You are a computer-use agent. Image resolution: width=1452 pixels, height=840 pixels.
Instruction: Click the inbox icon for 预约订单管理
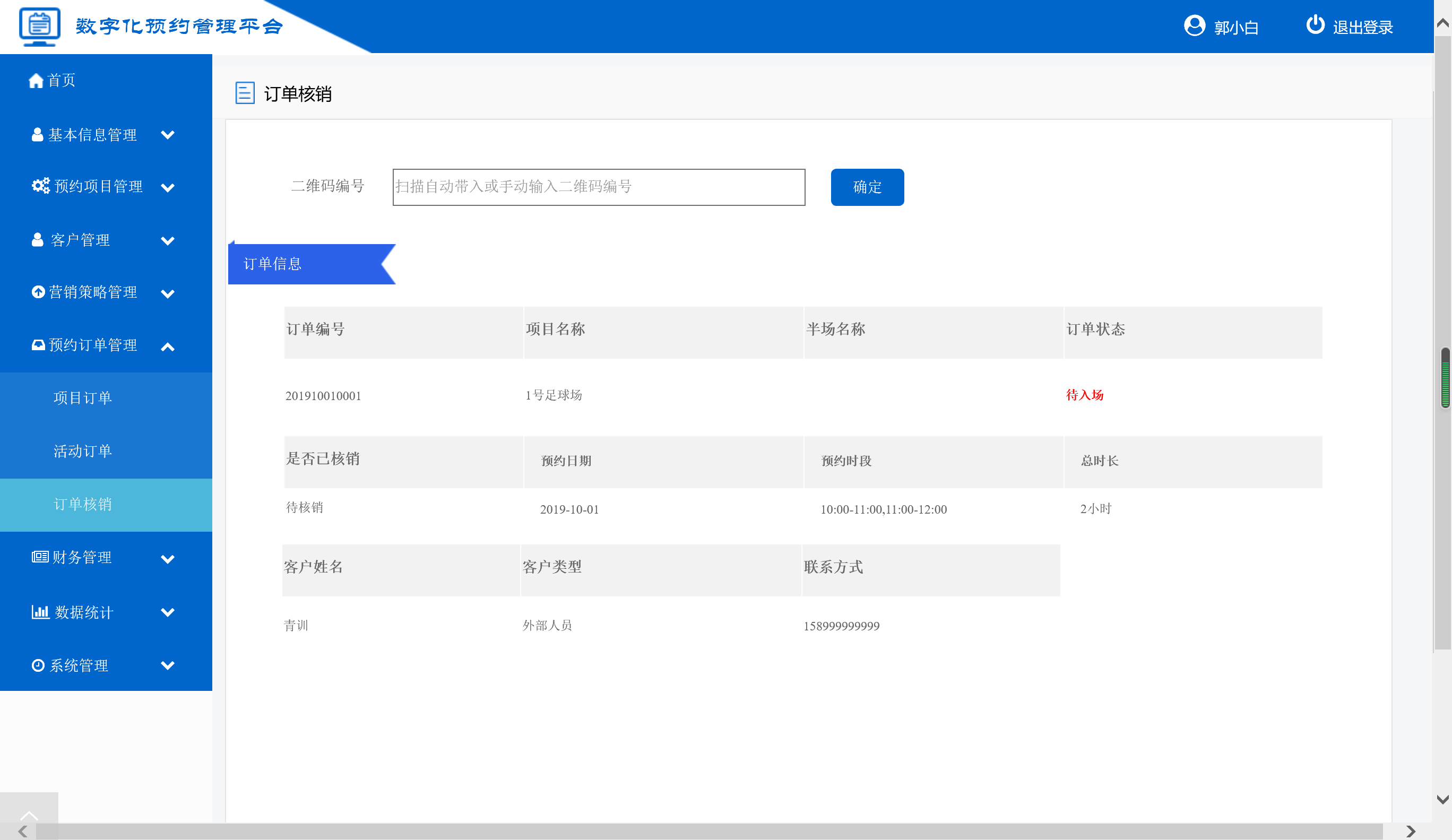38,344
